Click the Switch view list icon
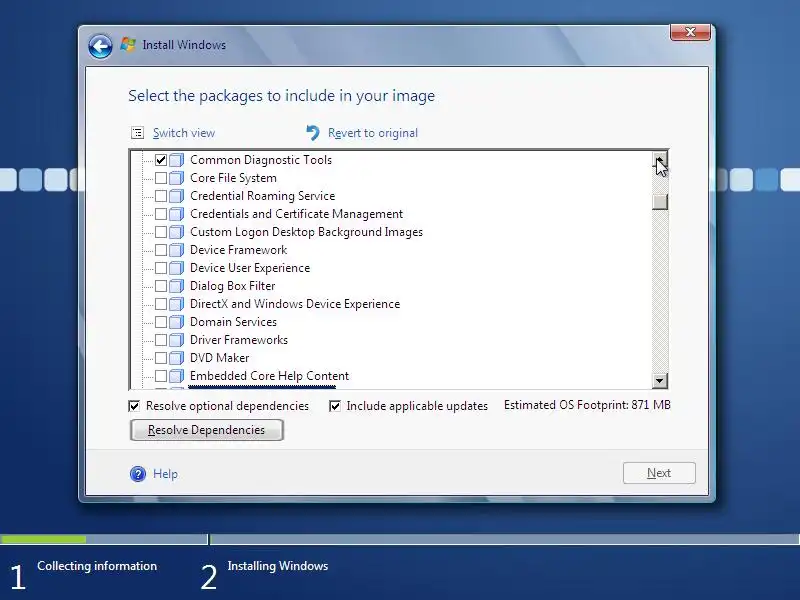 point(137,133)
